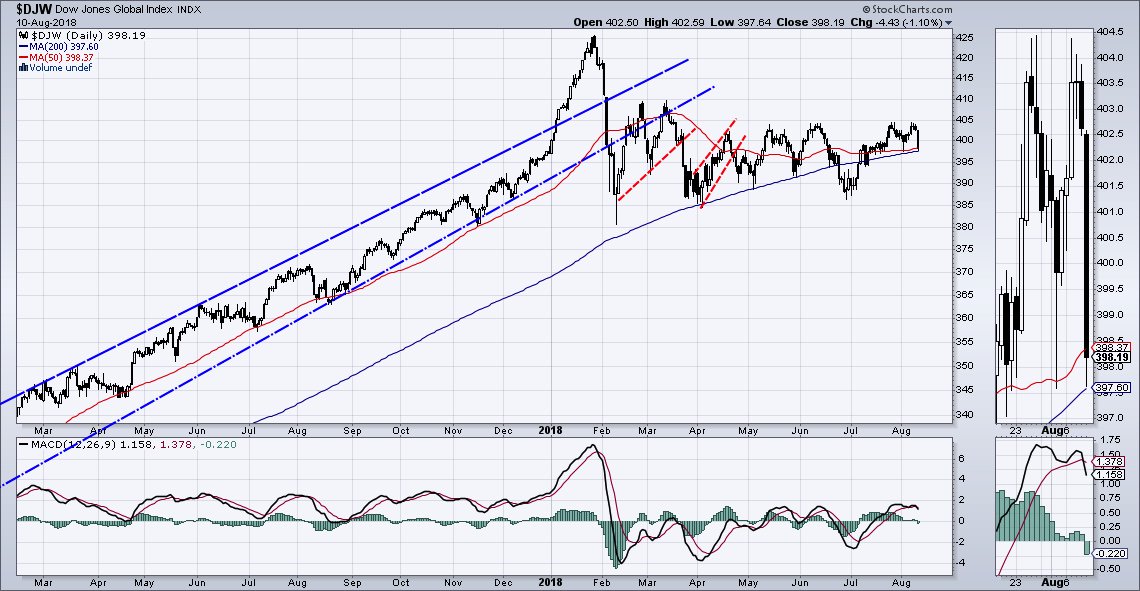Click the Aug6 label under the zoomed price panel
This screenshot has width=1140, height=591.
(1056, 430)
